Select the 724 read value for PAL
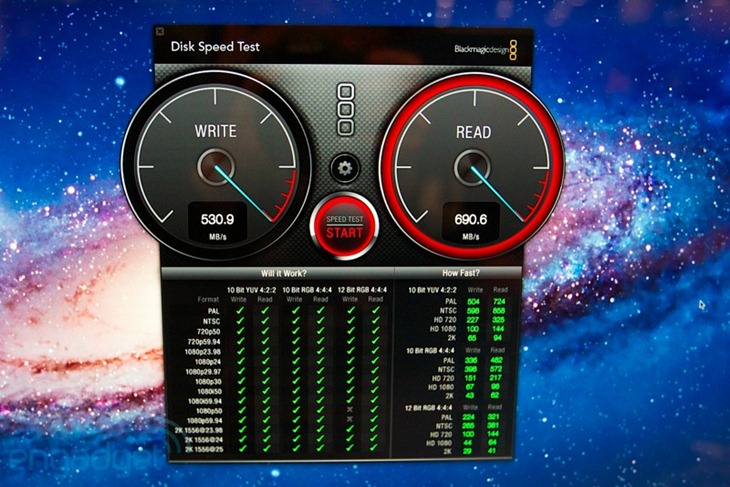The width and height of the screenshot is (730, 487). [499, 302]
